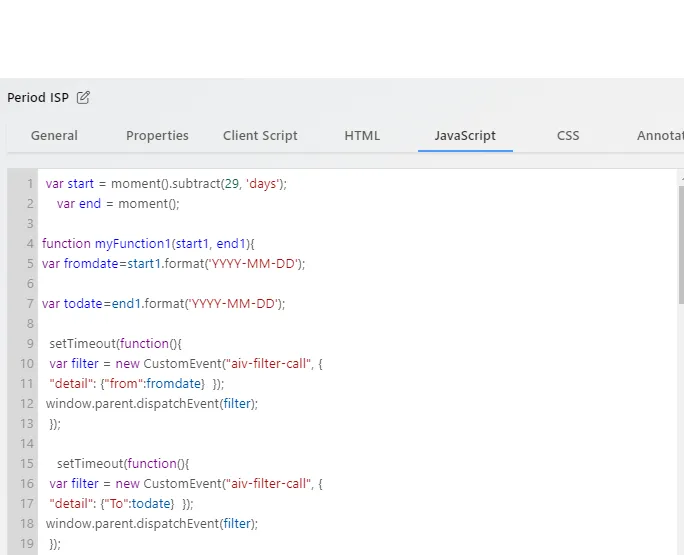Click the edit pencil icon beside Period ISP
Image resolution: width=685 pixels, height=555 pixels.
83,97
